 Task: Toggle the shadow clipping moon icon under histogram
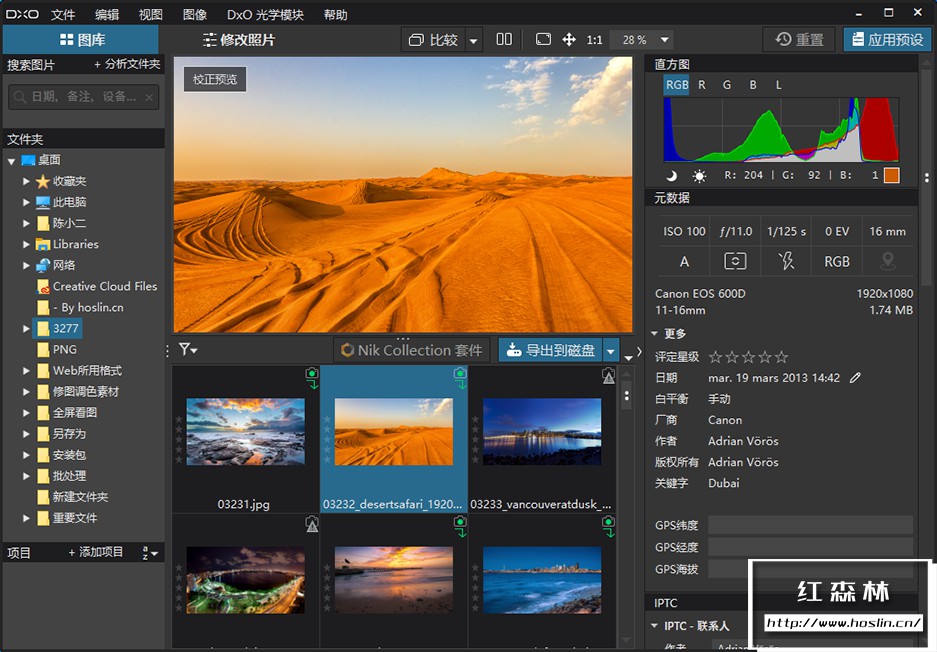670,175
